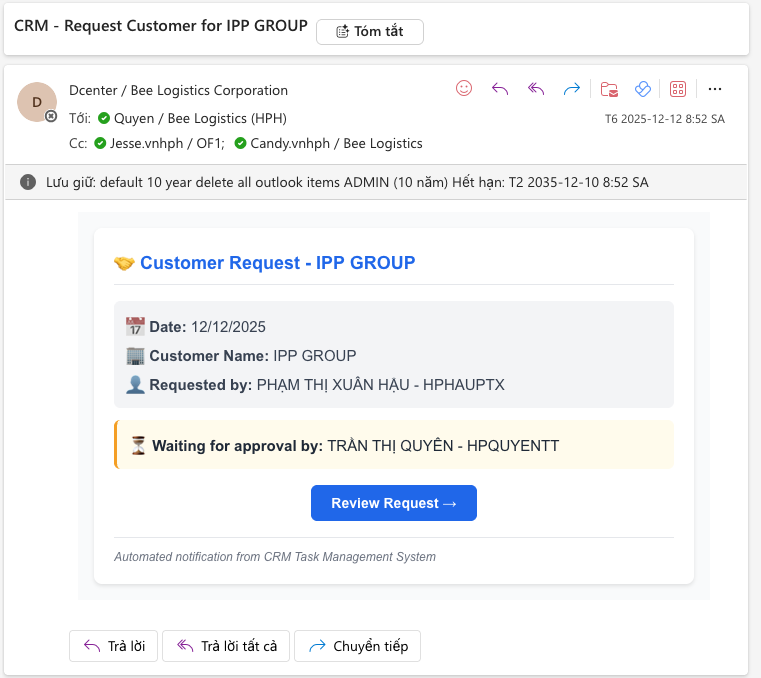Click the blue diamond-shaped icon in header
Screen dimensions: 761x678
coord(643,89)
